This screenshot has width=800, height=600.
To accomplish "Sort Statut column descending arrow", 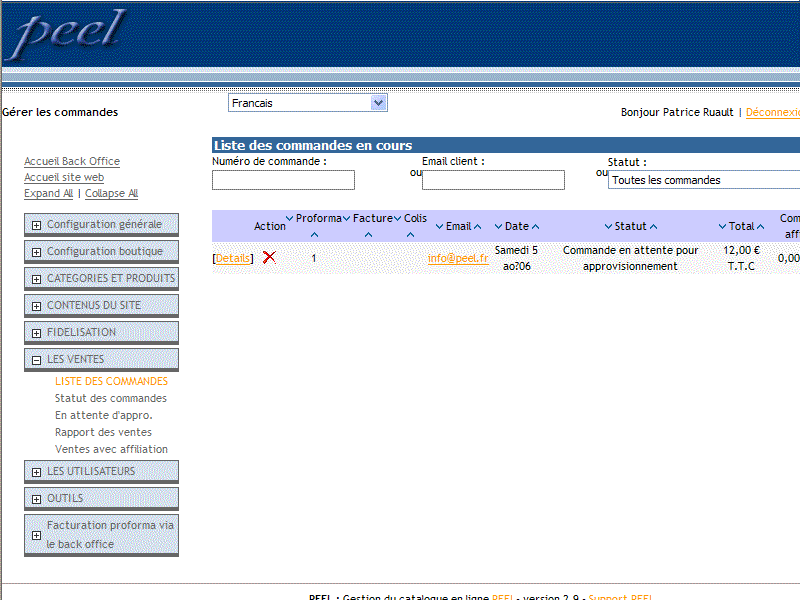I will click(608, 227).
